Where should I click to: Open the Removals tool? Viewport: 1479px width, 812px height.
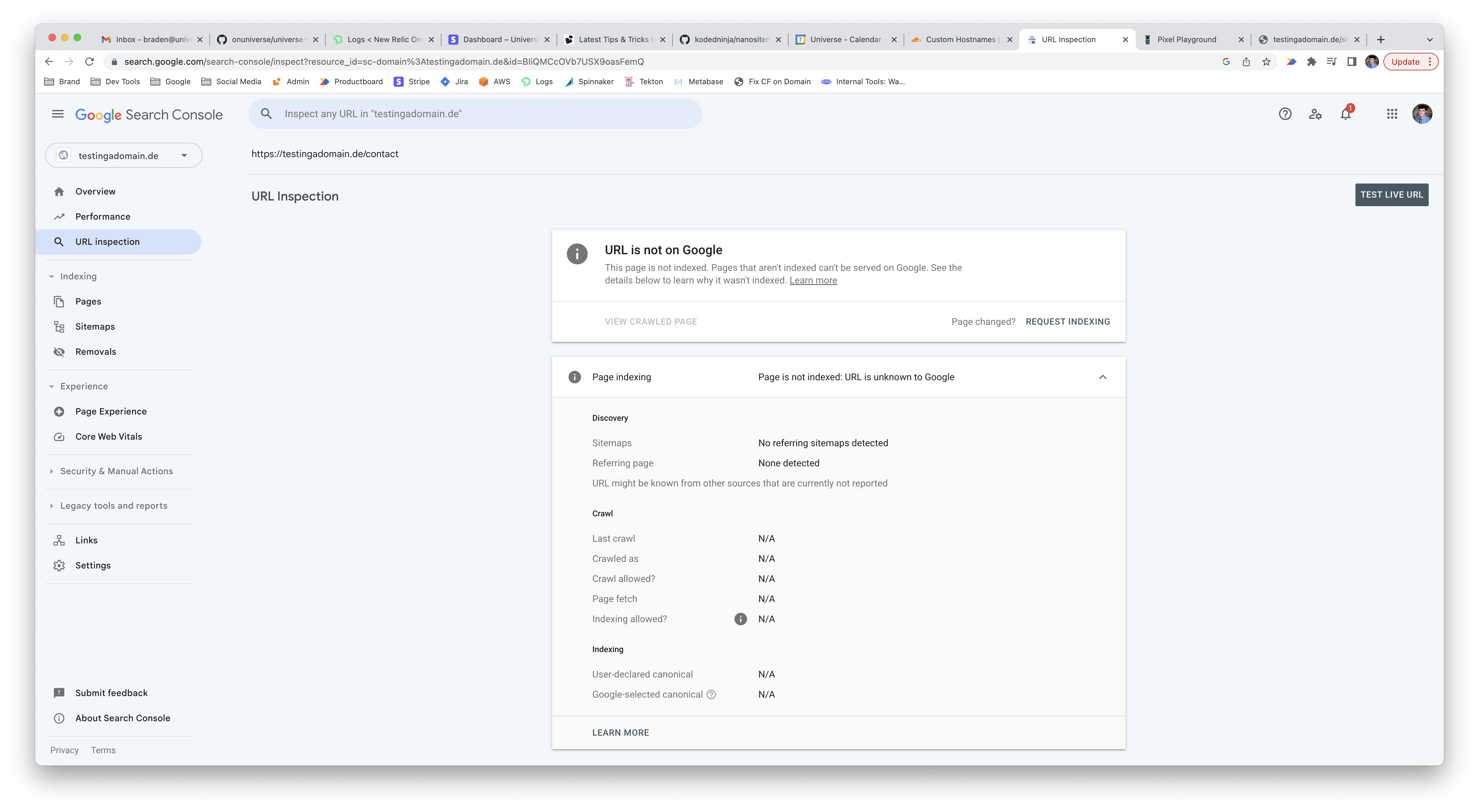click(x=118, y=352)
